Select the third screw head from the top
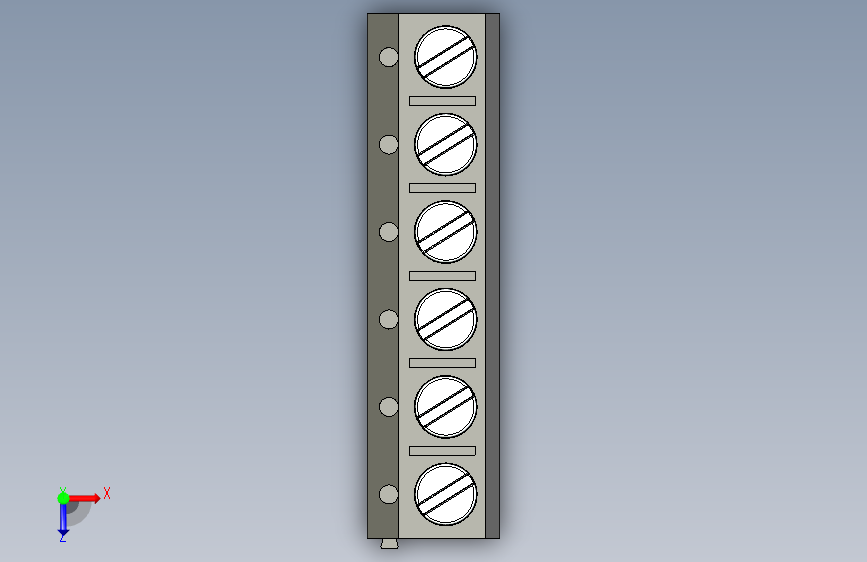The height and width of the screenshot is (562, 867). (x=446, y=232)
